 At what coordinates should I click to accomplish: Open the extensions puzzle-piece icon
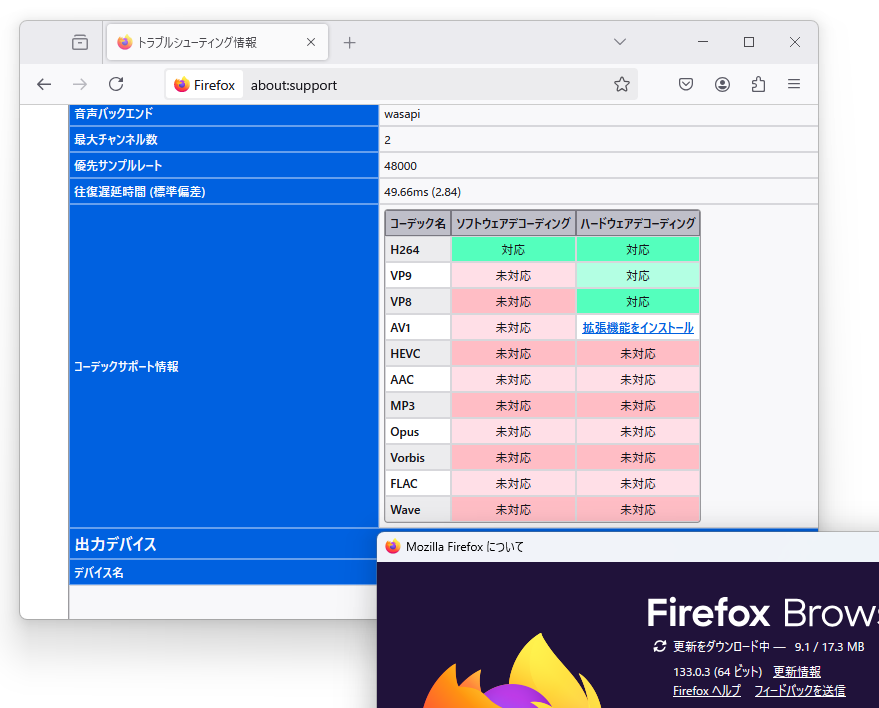[x=758, y=85]
